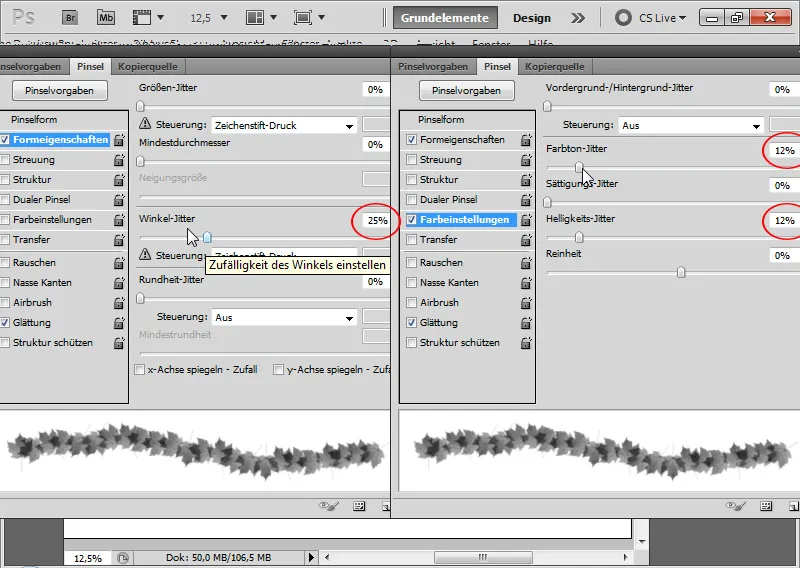Select Pinselform in the left panel list
This screenshot has width=800, height=568.
pos(34,119)
